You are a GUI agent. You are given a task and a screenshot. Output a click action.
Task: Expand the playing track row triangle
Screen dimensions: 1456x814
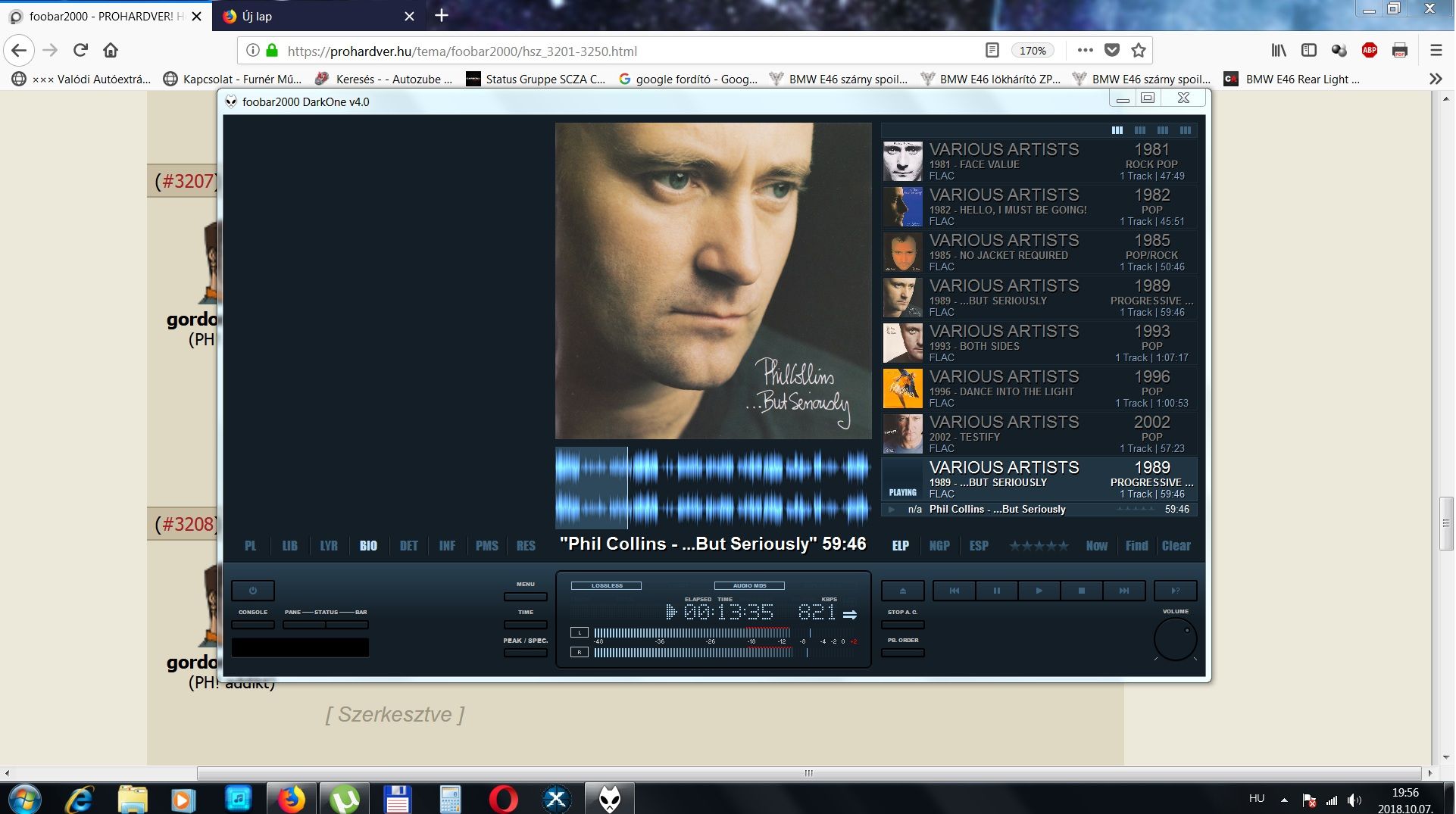point(892,510)
